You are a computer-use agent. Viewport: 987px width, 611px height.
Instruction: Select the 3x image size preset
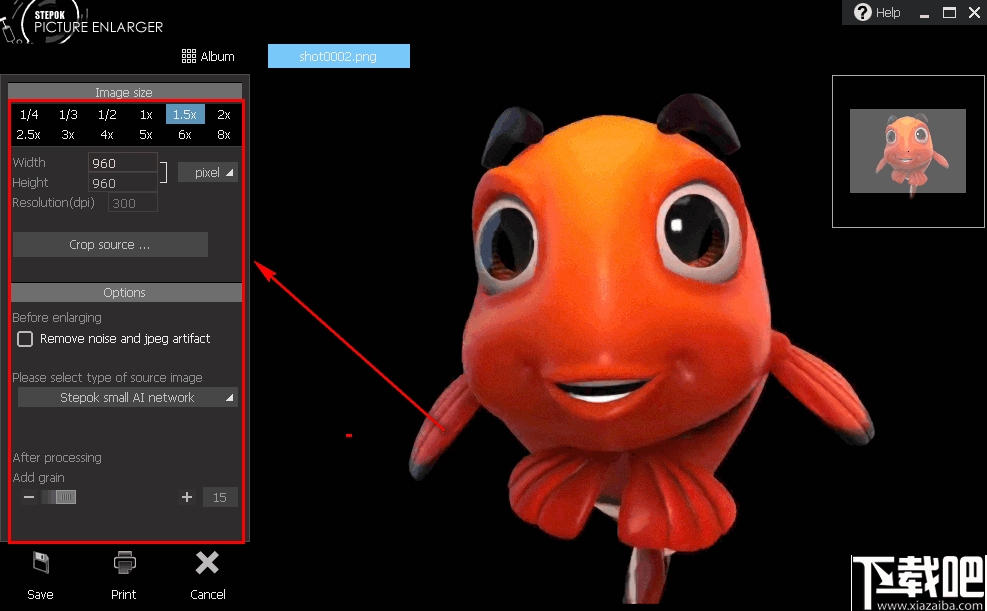[x=68, y=135]
